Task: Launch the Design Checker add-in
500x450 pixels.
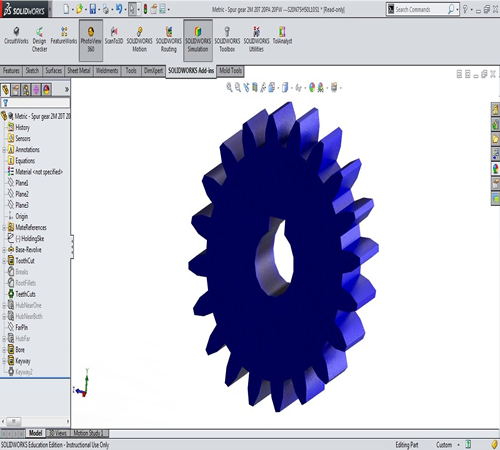Action: (x=39, y=39)
